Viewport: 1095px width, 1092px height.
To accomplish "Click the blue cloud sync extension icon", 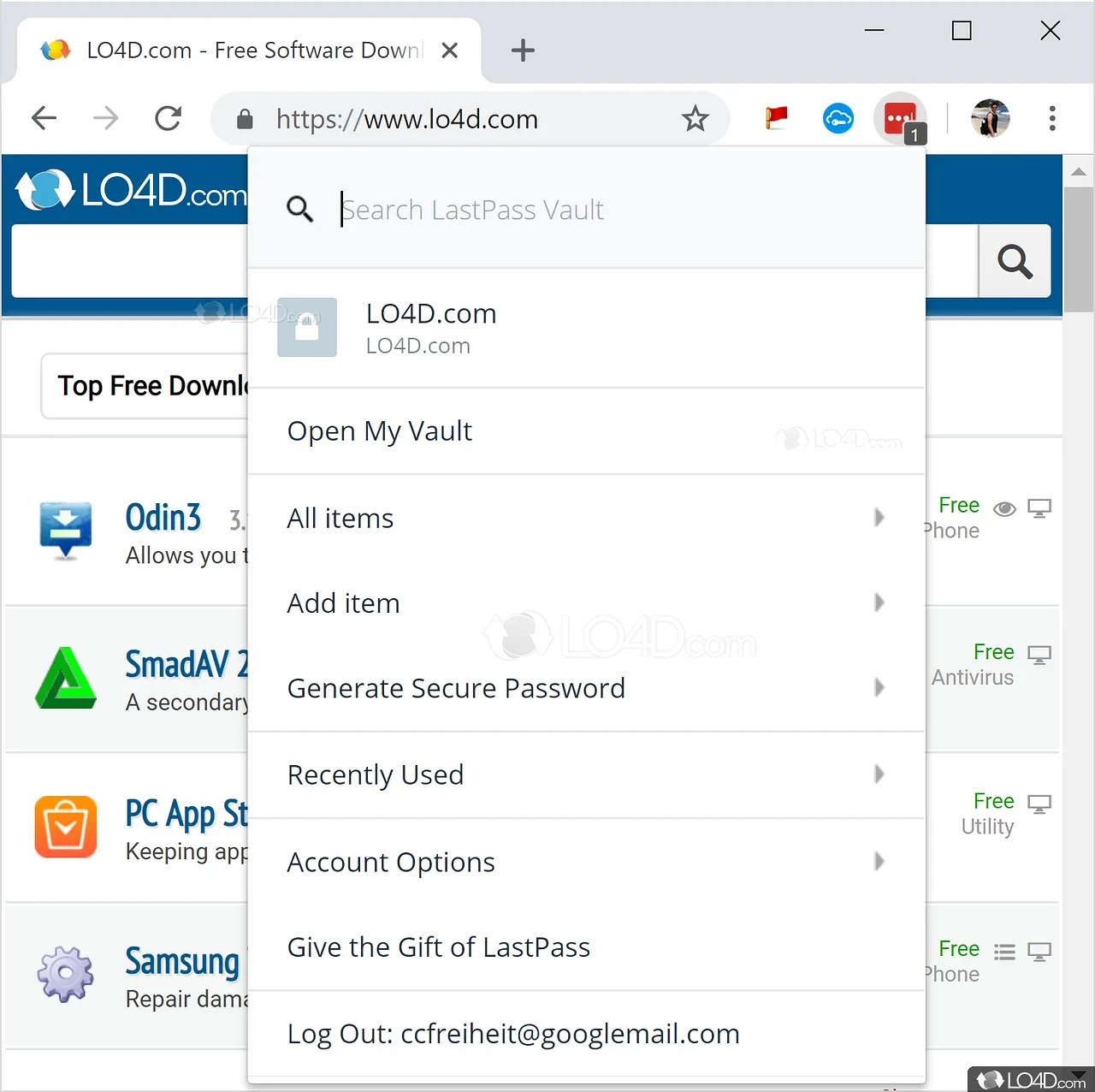I will click(x=838, y=118).
